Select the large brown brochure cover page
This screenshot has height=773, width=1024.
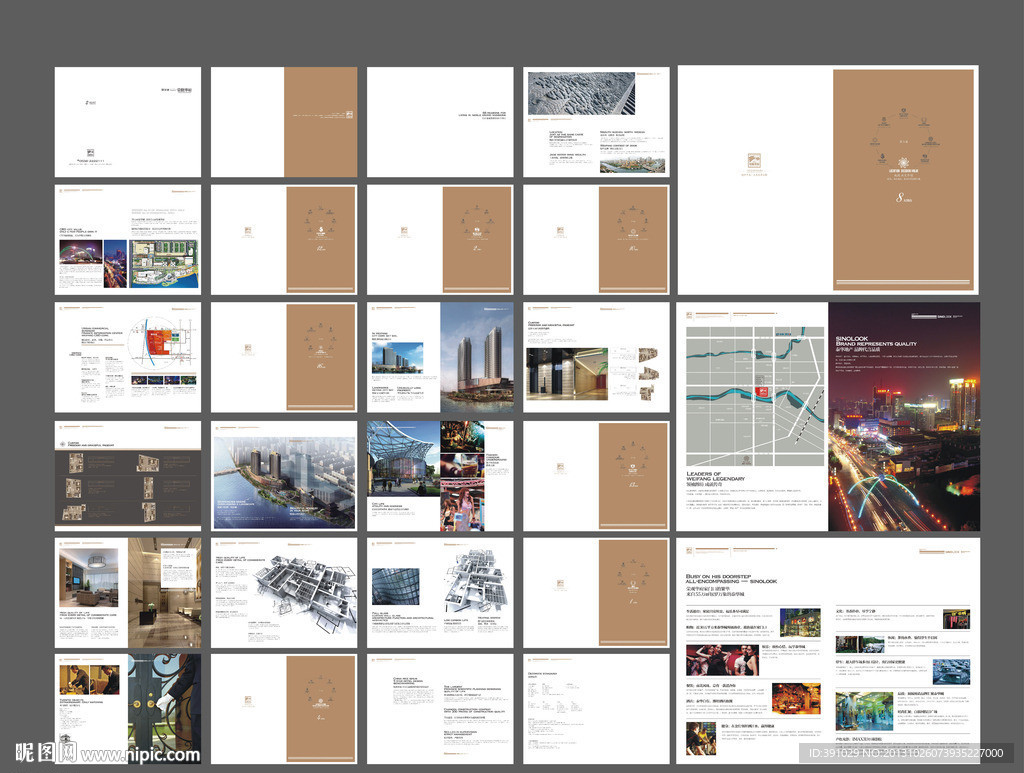903,180
